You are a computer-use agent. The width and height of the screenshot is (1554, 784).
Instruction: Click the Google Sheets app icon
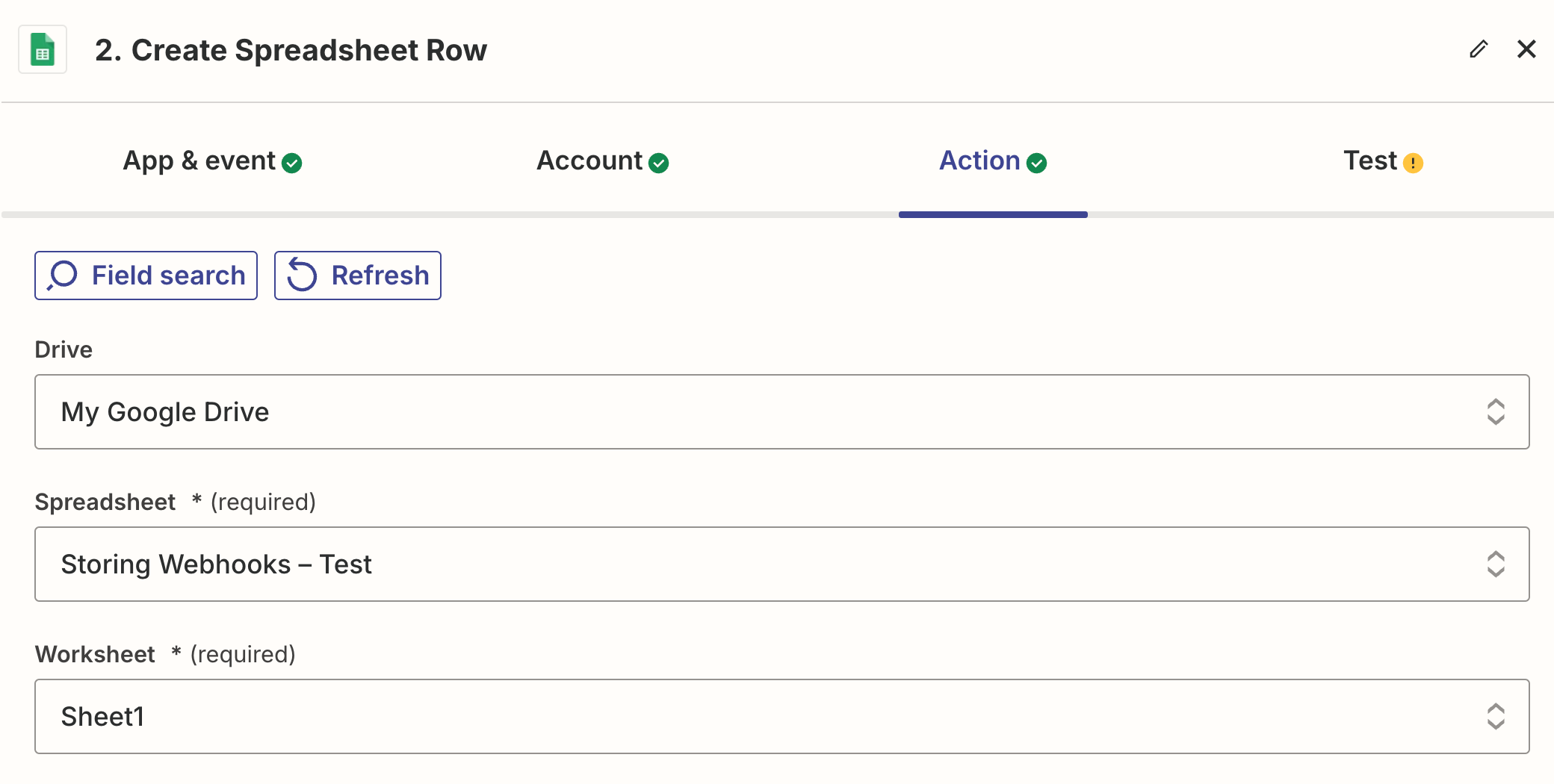[x=43, y=50]
